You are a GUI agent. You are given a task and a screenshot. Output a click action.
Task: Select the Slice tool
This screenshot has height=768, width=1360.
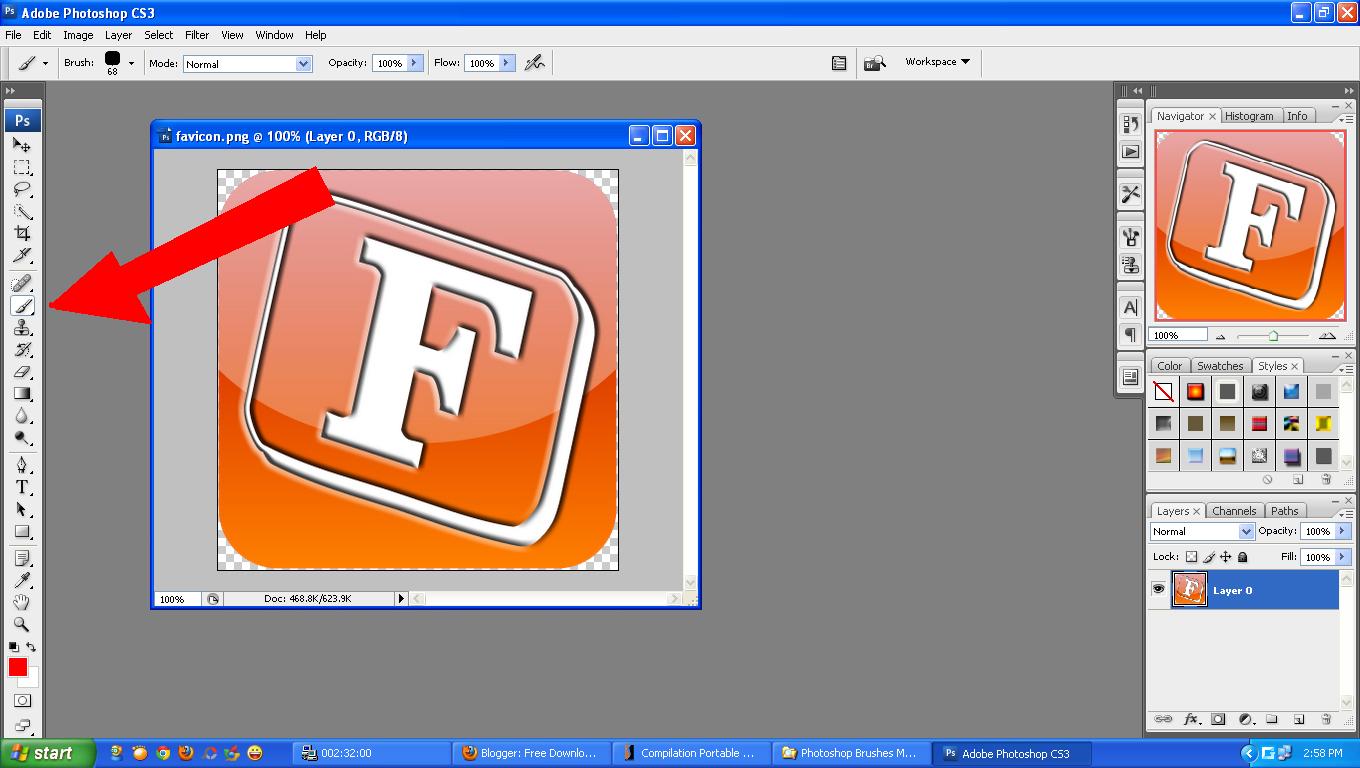coord(22,255)
